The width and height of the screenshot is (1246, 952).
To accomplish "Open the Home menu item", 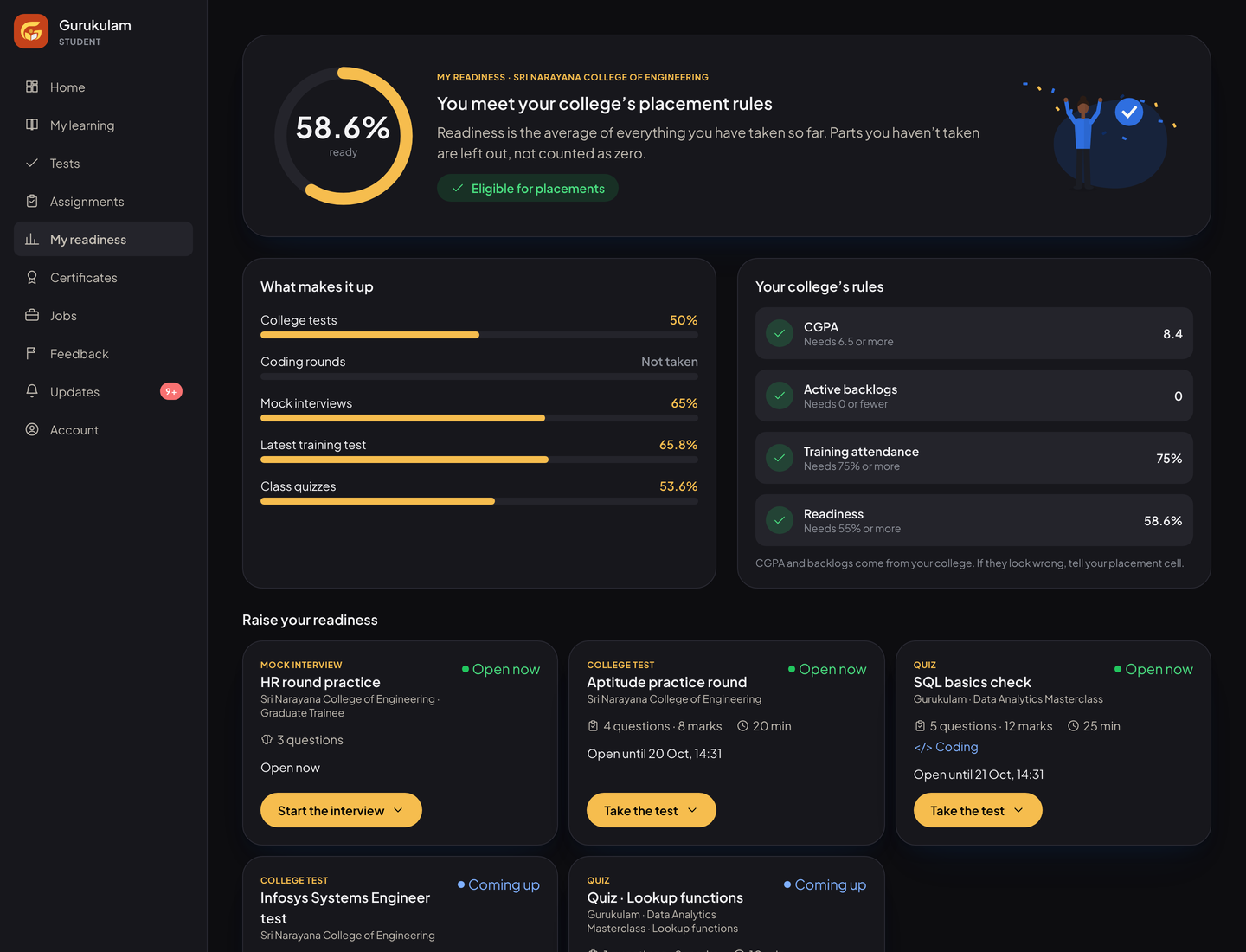I will pos(103,87).
